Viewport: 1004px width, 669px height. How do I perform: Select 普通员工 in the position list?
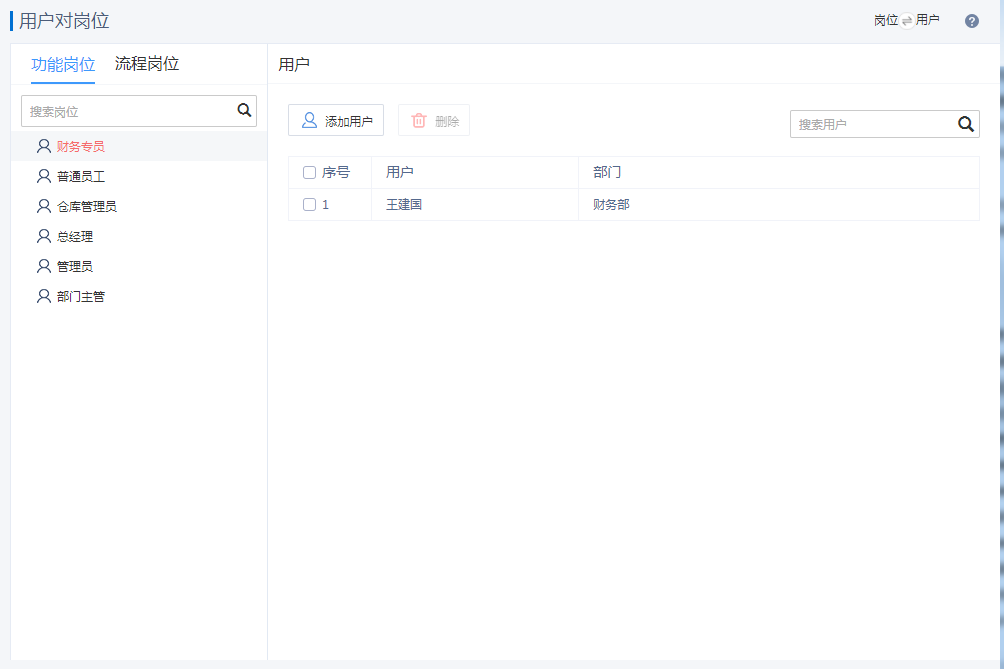[x=81, y=176]
